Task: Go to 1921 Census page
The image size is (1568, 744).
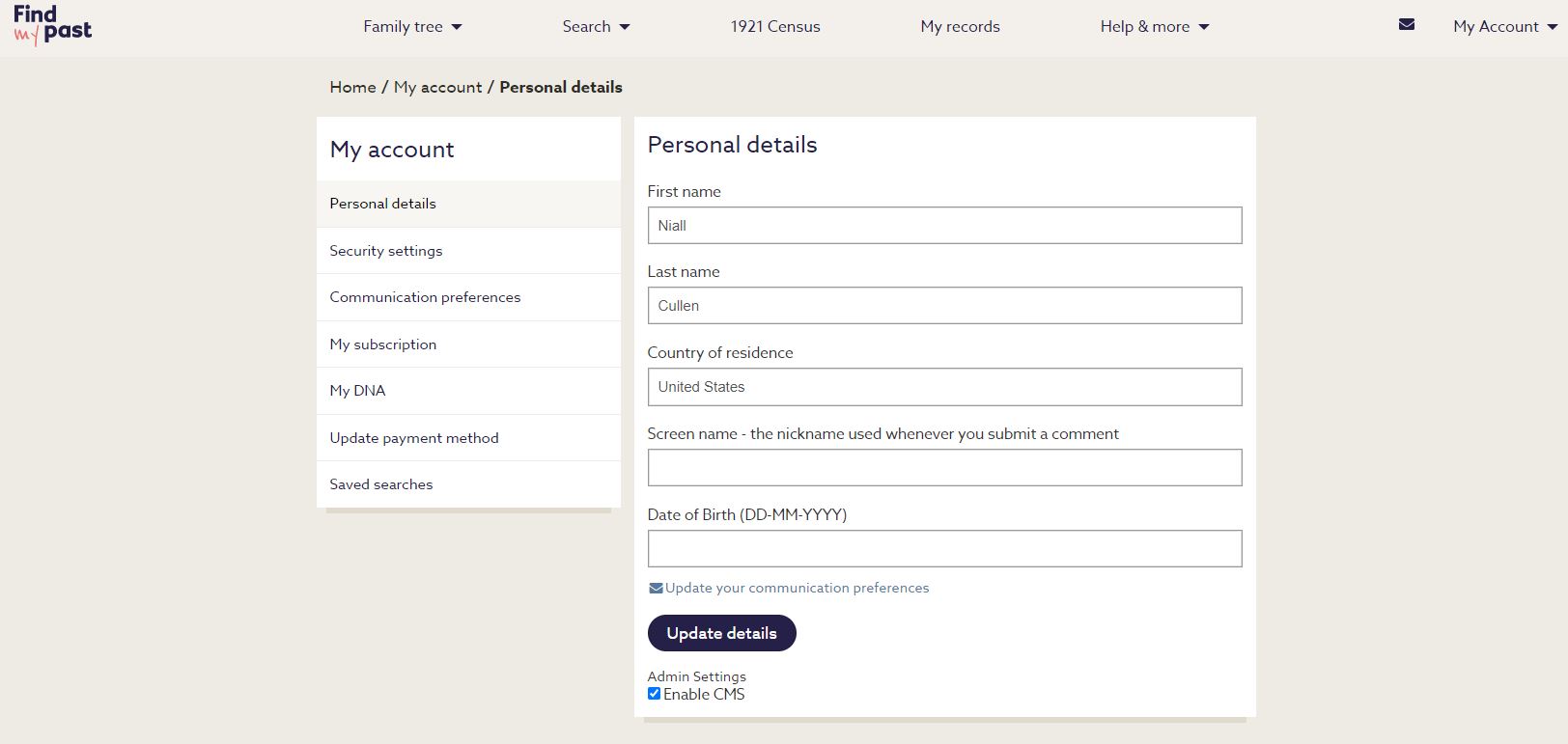Action: point(774,27)
